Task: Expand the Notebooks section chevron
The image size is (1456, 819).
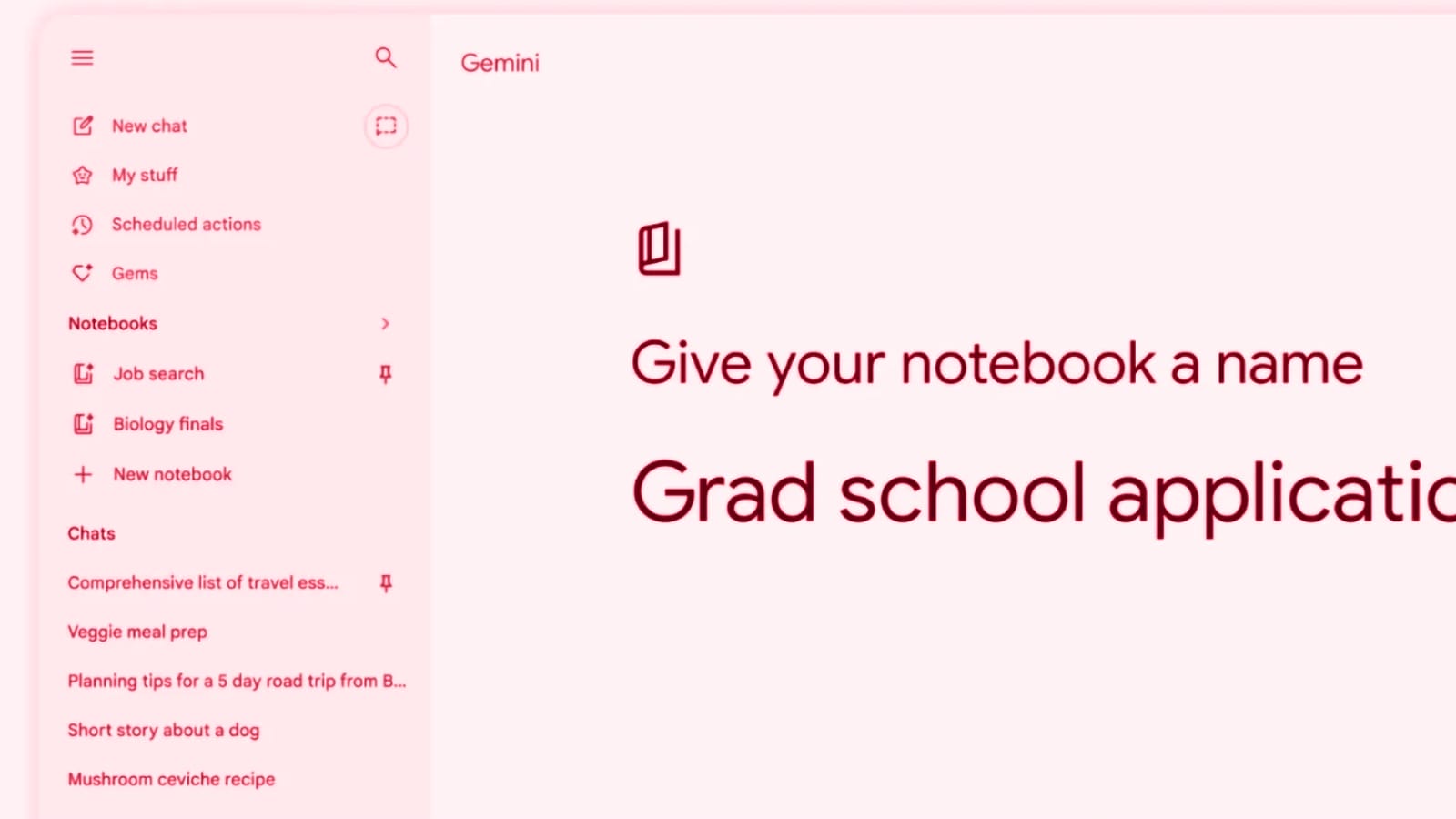Action: coord(386,324)
